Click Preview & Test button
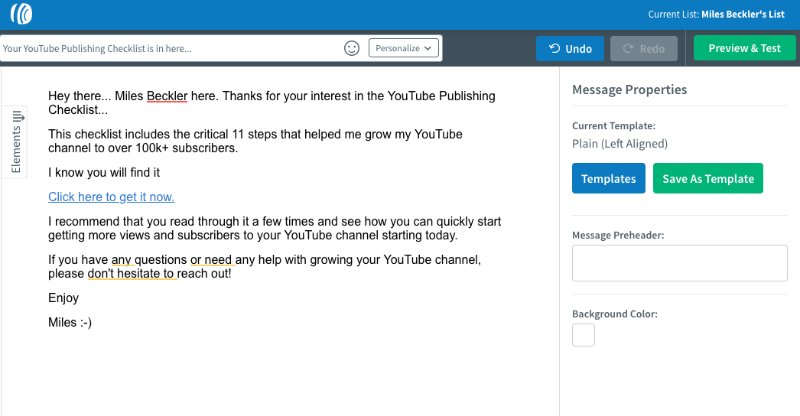The image size is (800, 416). (744, 48)
